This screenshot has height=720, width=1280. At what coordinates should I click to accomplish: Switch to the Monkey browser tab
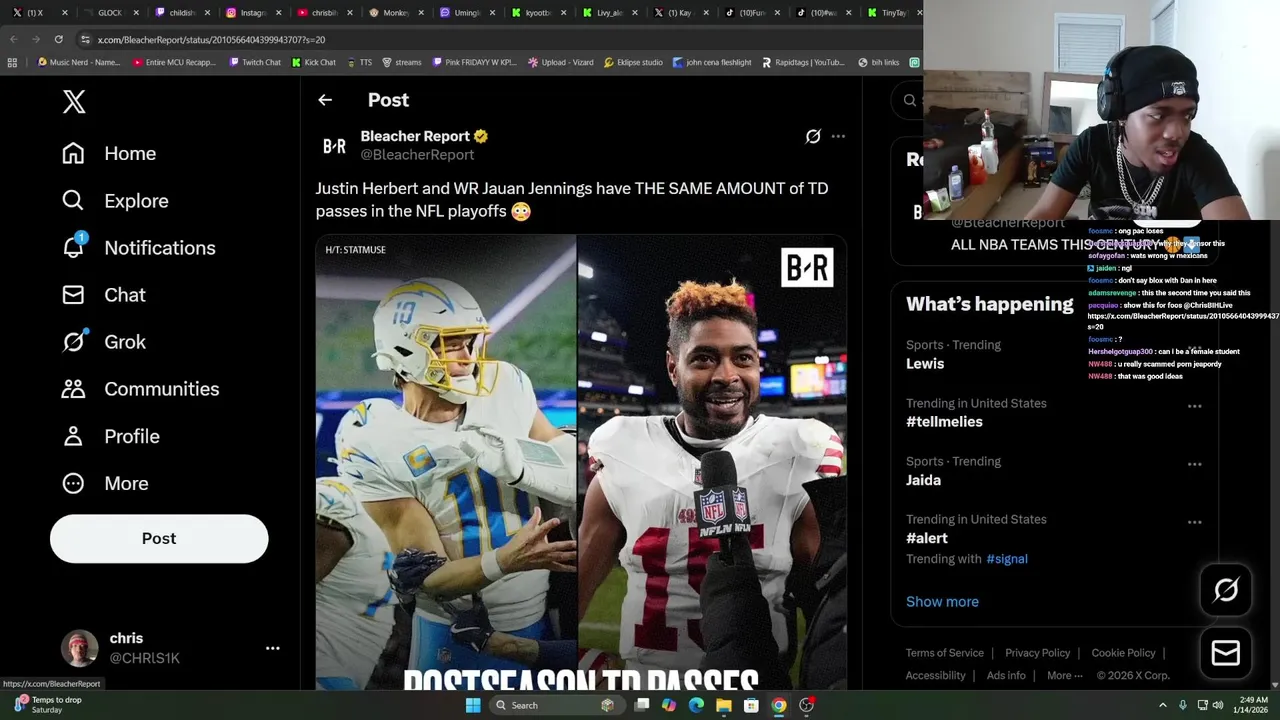395,13
